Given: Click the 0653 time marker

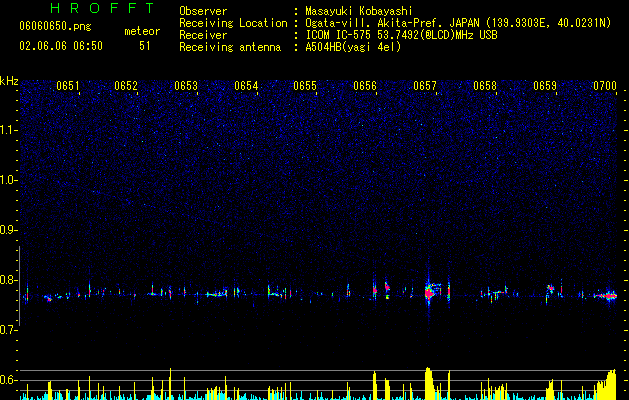Looking at the screenshot, I should coord(186,86).
